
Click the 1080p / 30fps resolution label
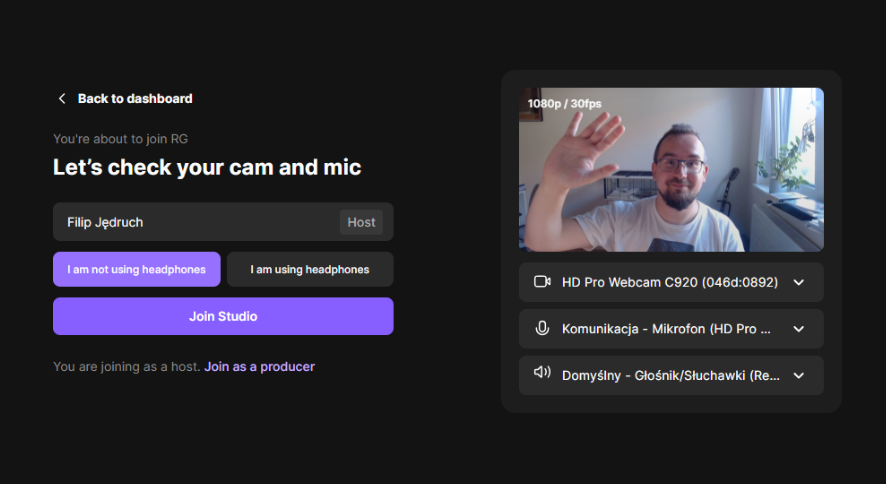pyautogui.click(x=565, y=103)
